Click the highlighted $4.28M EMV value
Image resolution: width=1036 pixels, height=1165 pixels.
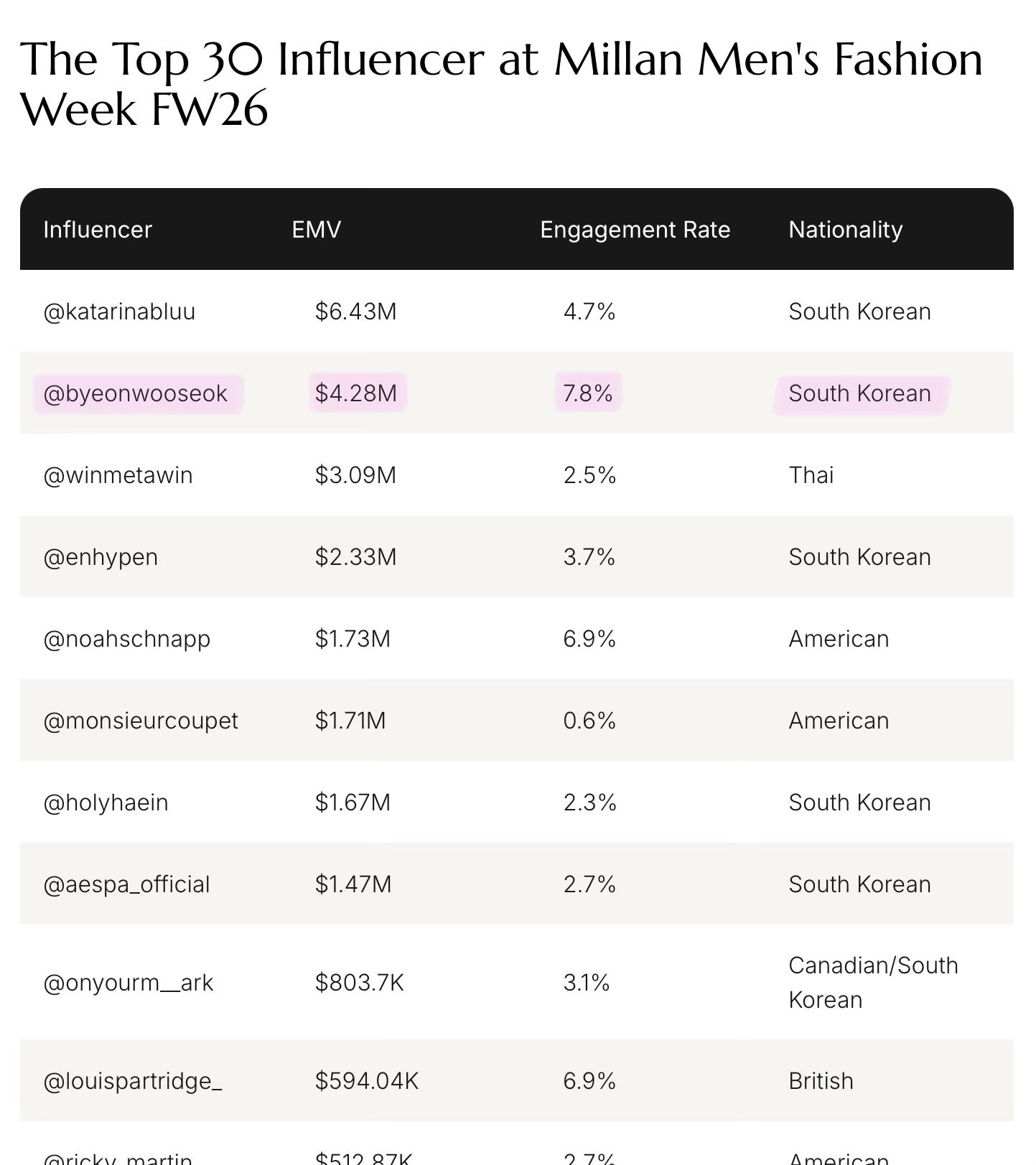pyautogui.click(x=356, y=393)
